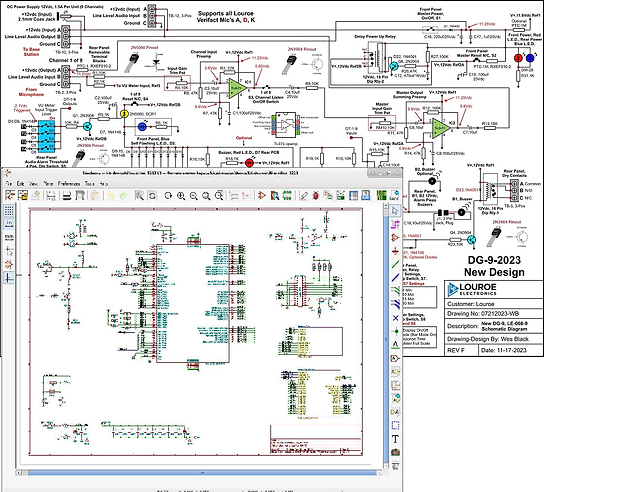643x492 pixels.
Task: Select the Highlight net tool
Action: coord(395,224)
